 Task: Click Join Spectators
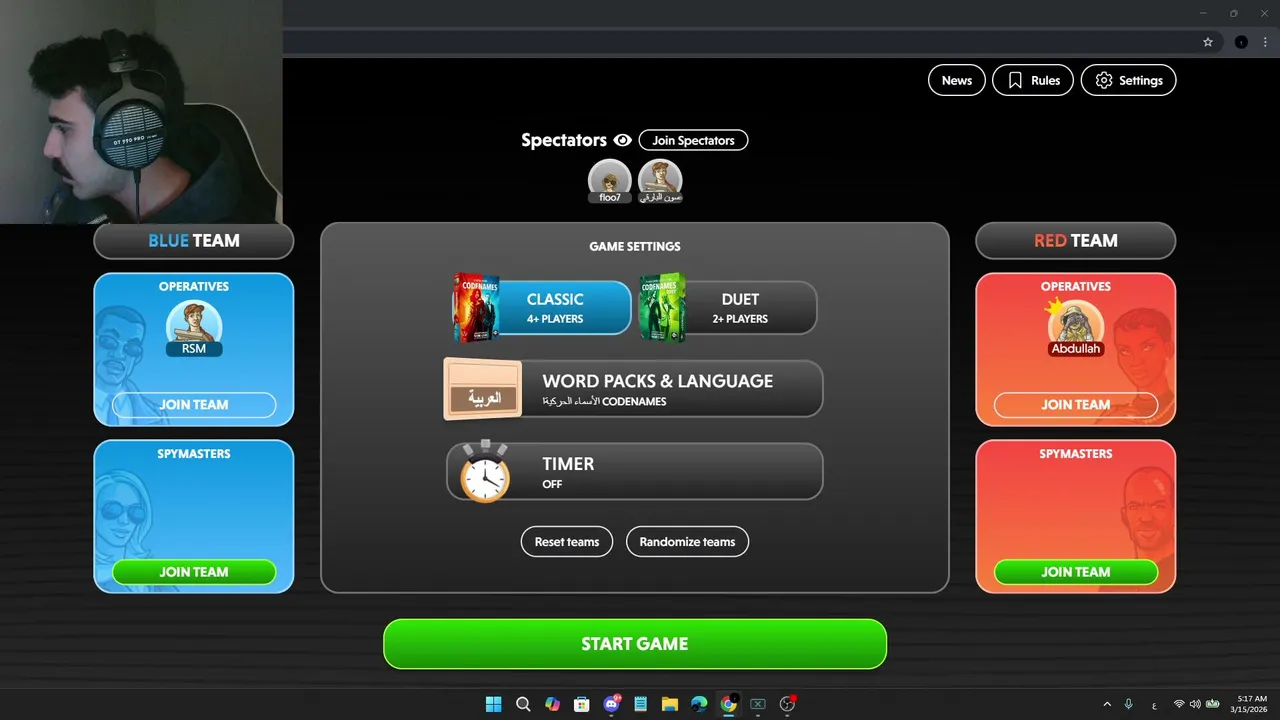693,140
